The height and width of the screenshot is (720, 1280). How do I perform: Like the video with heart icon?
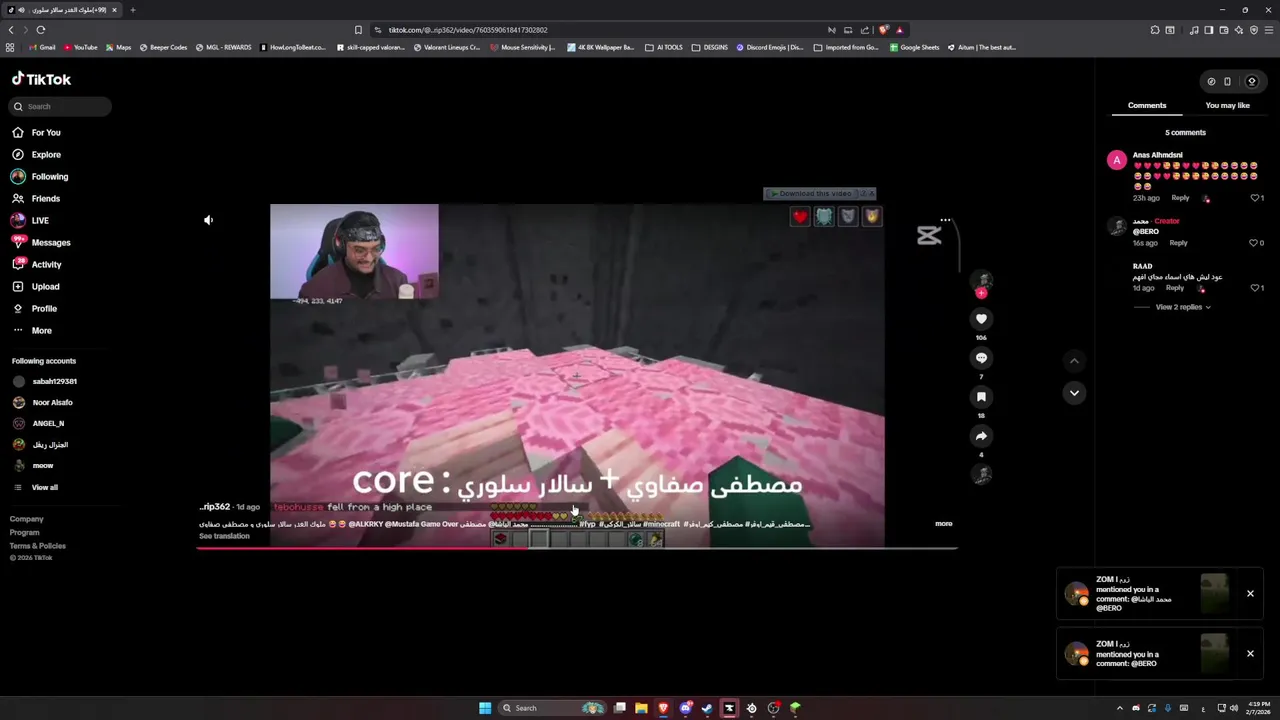[x=981, y=319]
